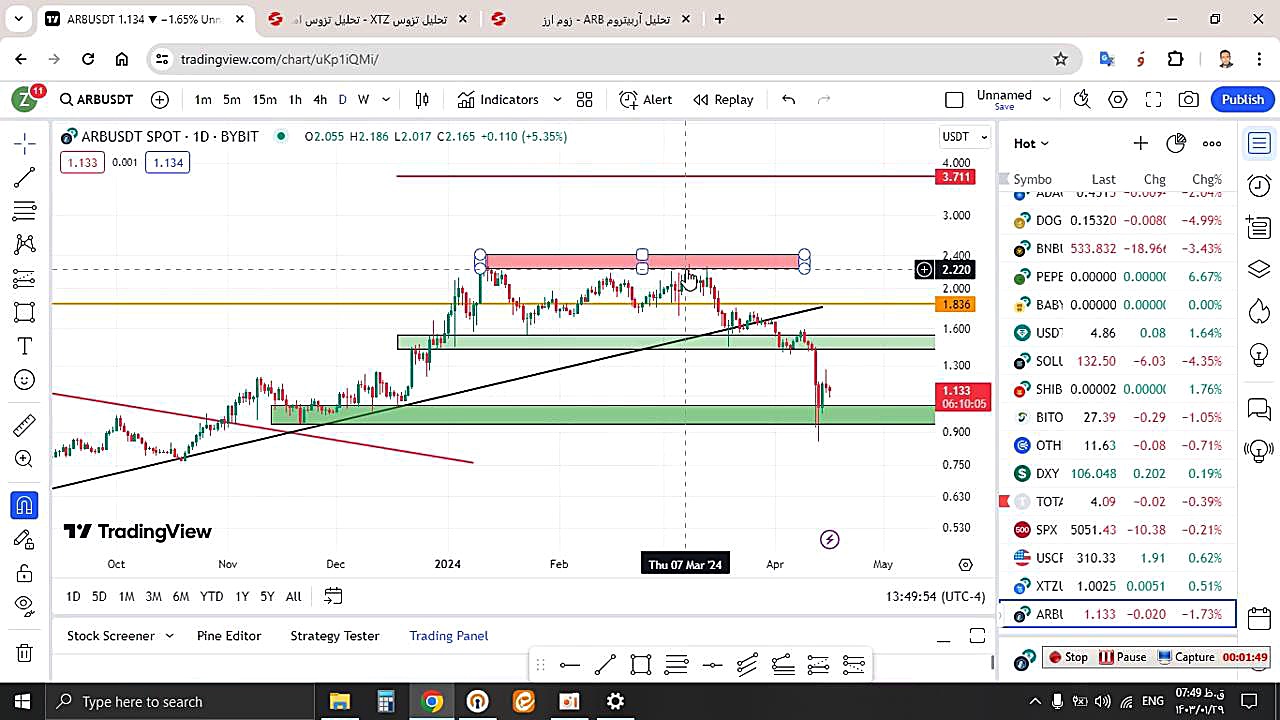The width and height of the screenshot is (1280, 720).
Task: Toggle lock all drawing tools
Action: pos(25,573)
